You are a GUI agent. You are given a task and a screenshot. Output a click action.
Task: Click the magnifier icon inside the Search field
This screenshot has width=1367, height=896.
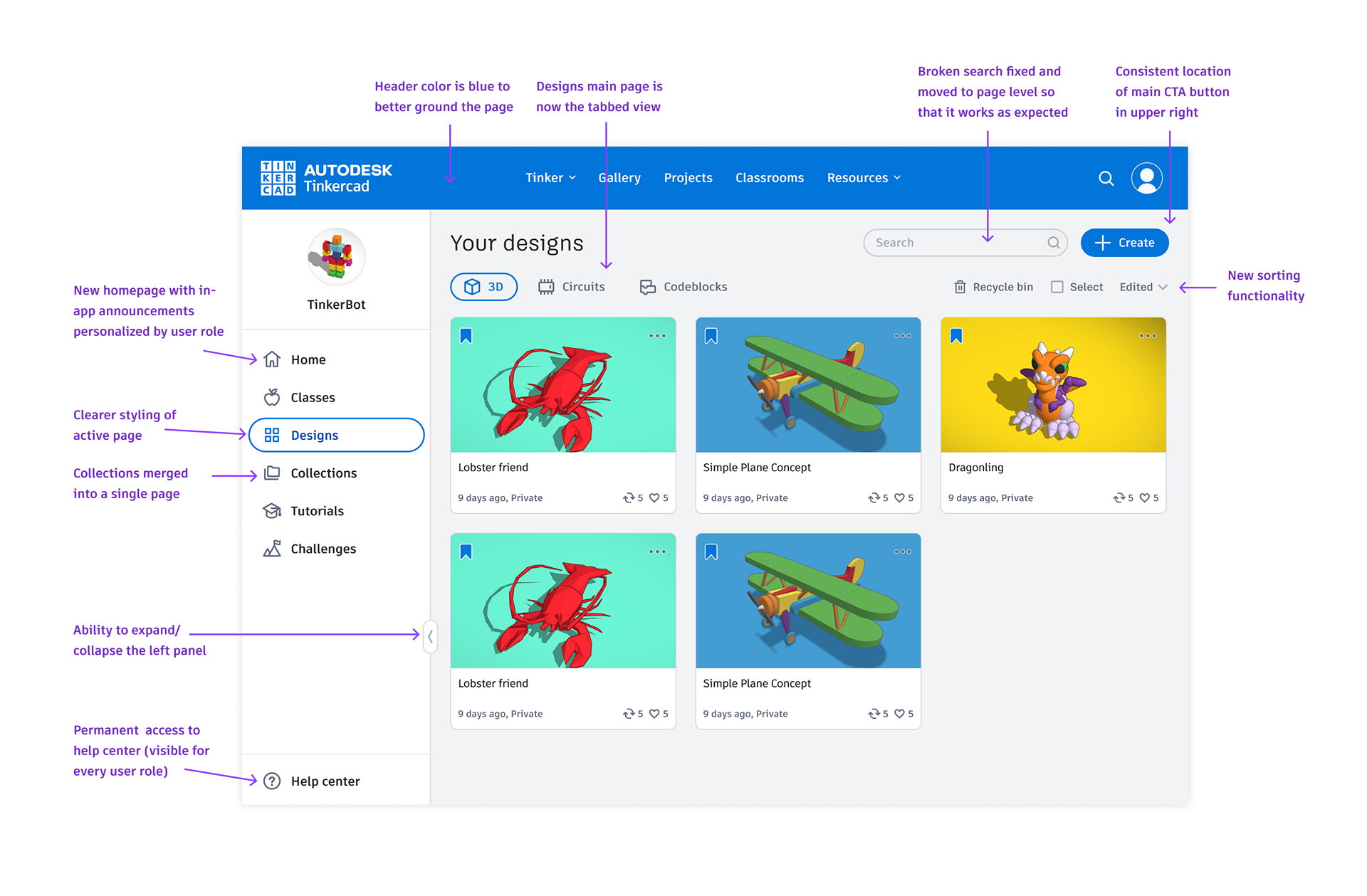[x=1053, y=243]
